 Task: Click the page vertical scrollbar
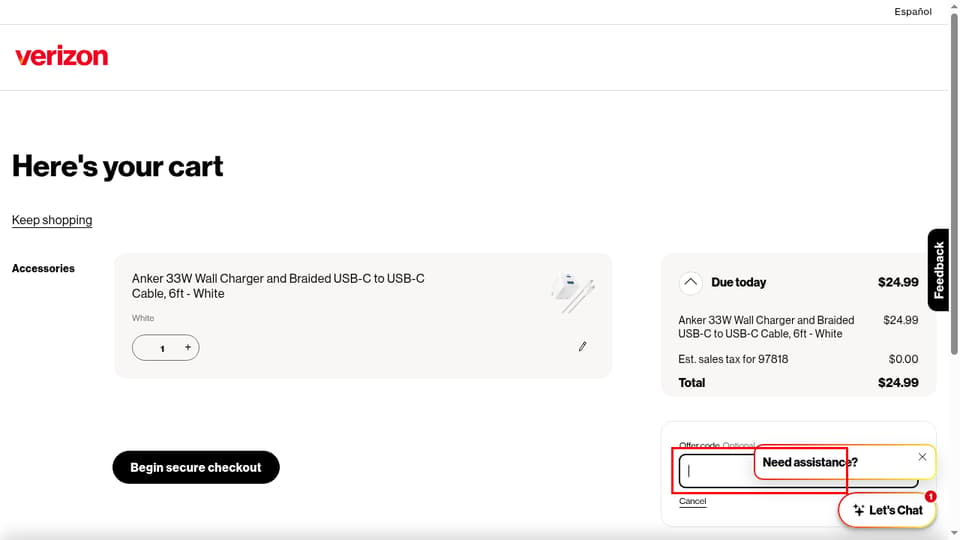pos(954,184)
